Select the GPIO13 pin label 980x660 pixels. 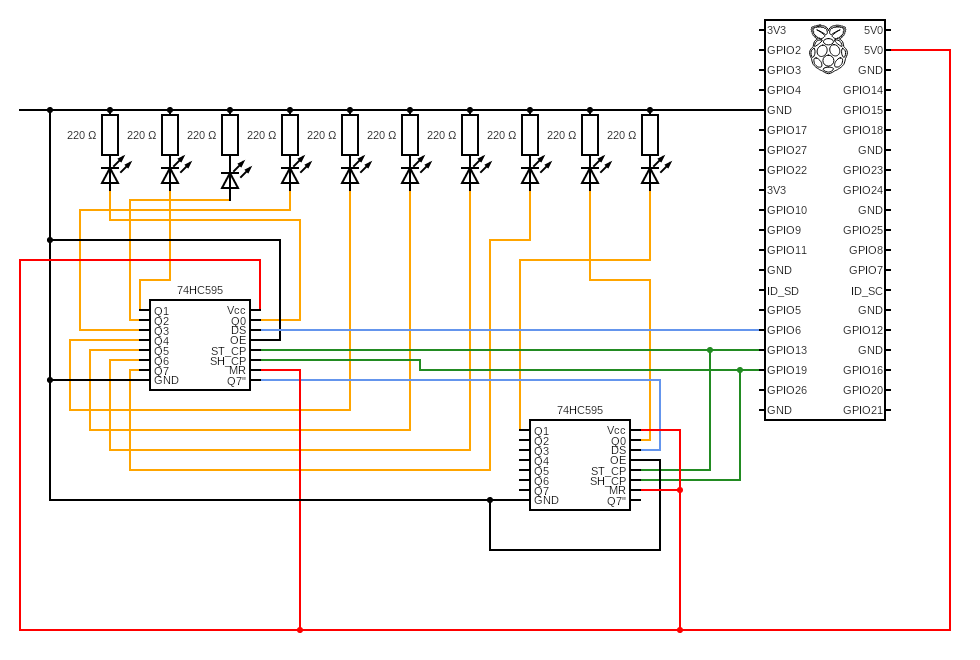[787, 350]
